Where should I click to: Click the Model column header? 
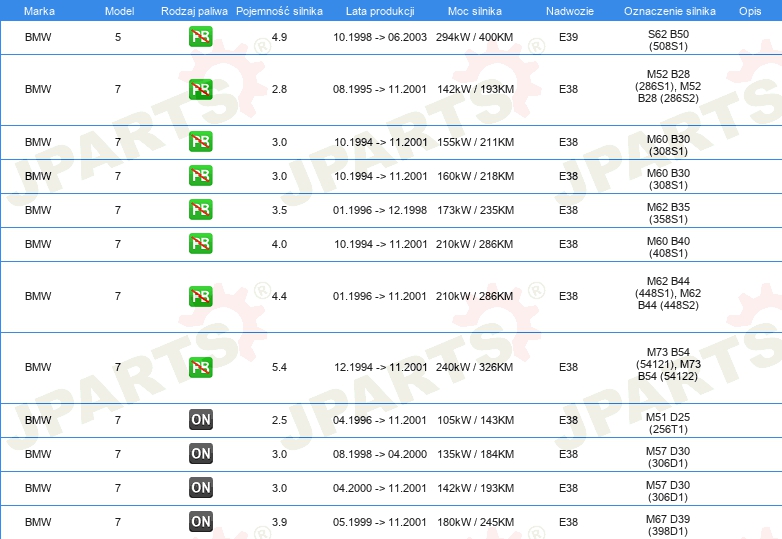coord(119,11)
